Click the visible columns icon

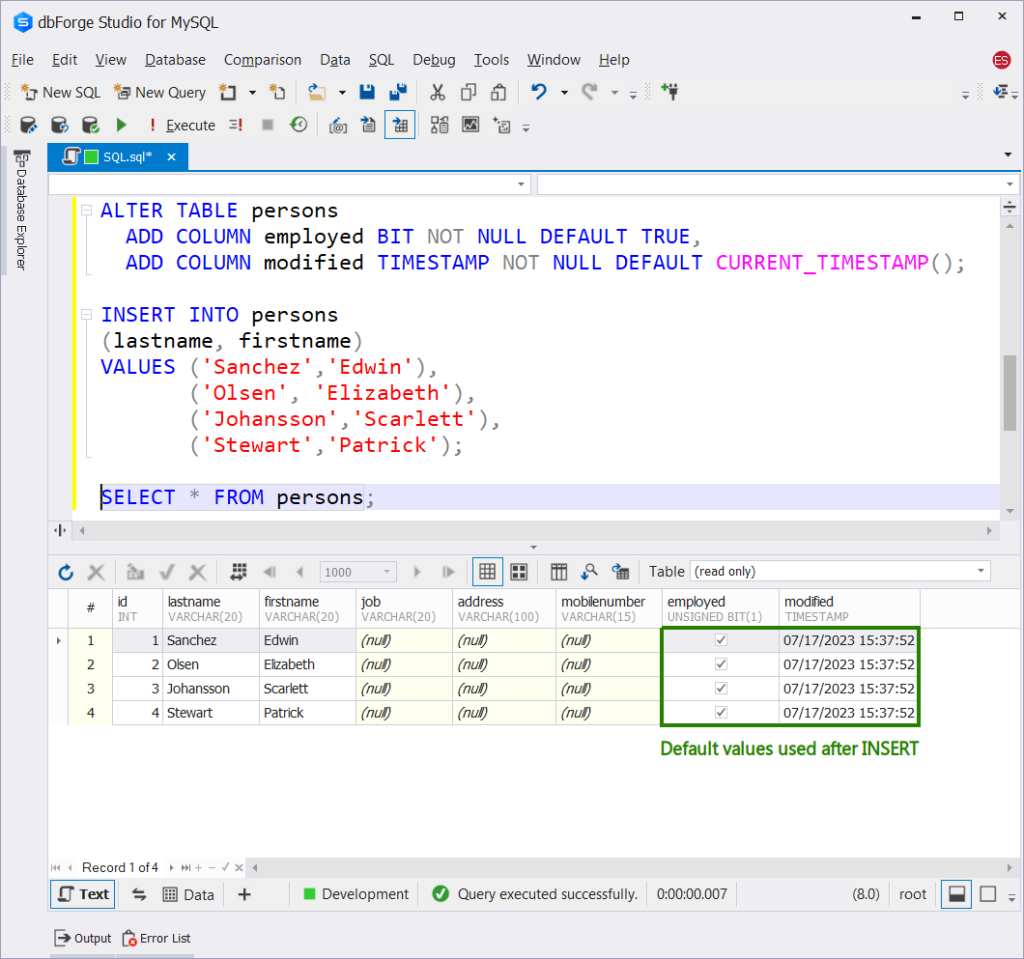pos(559,572)
